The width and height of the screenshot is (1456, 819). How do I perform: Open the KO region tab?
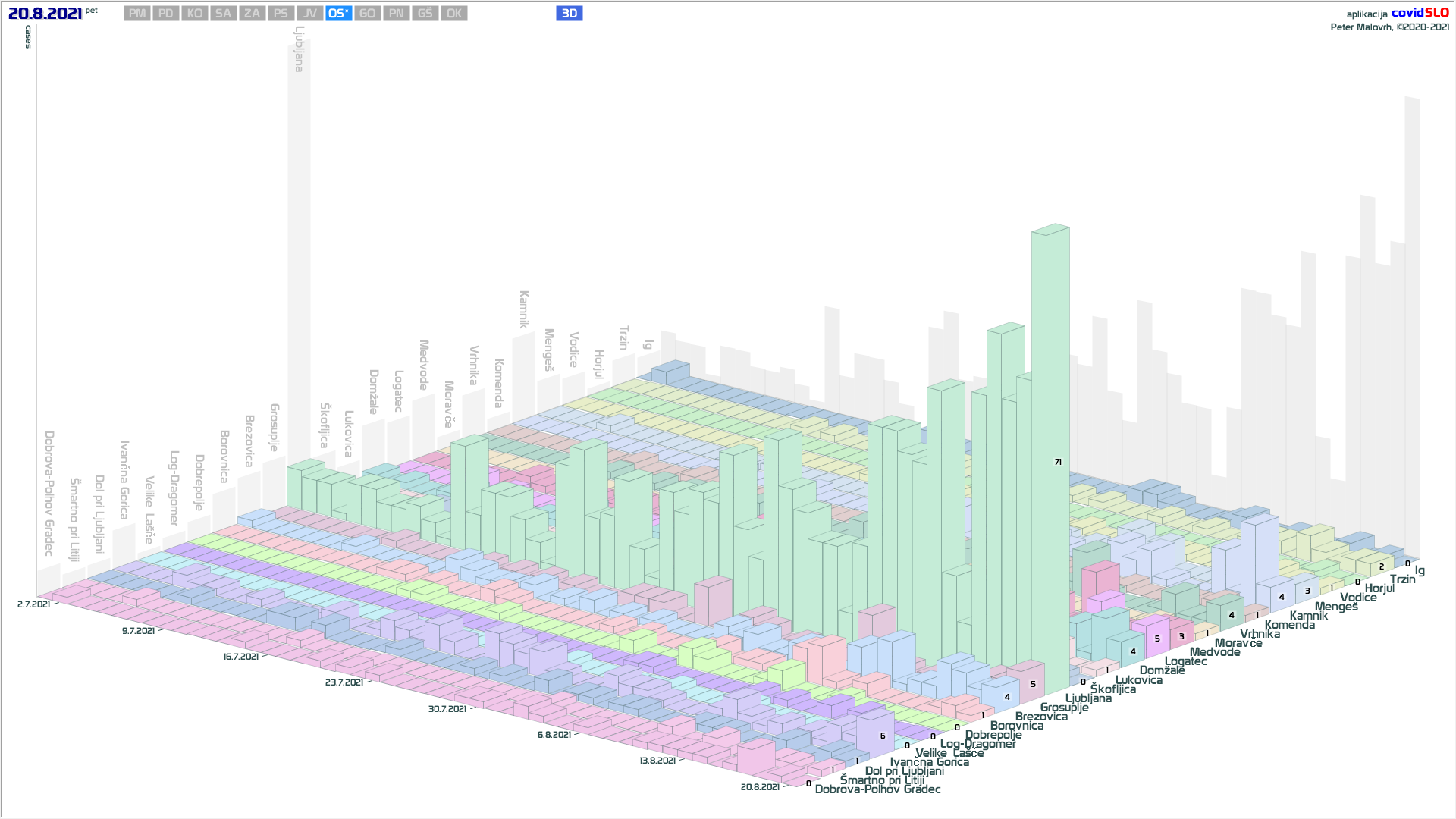pos(195,14)
